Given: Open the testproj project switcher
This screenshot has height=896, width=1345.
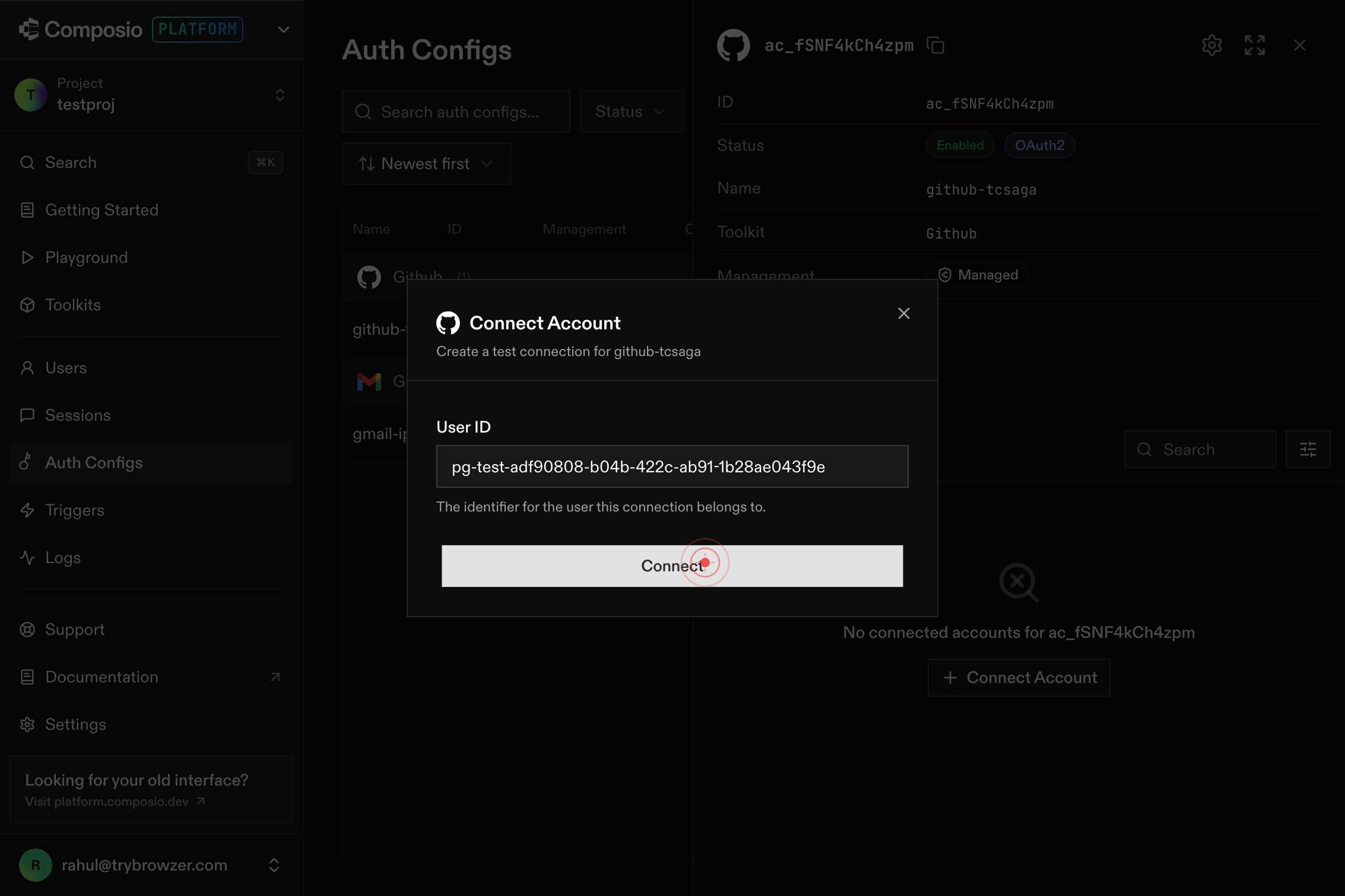Looking at the screenshot, I should (151, 95).
